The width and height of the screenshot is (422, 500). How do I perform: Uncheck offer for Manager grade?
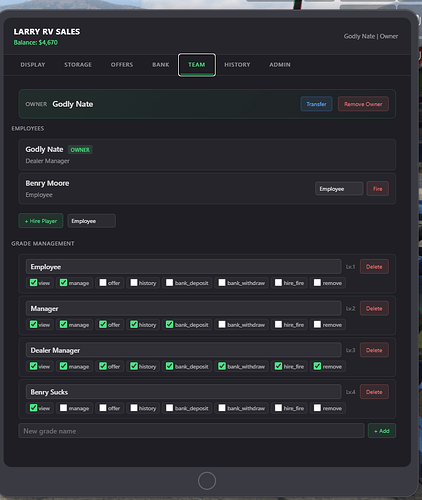click(x=103, y=324)
